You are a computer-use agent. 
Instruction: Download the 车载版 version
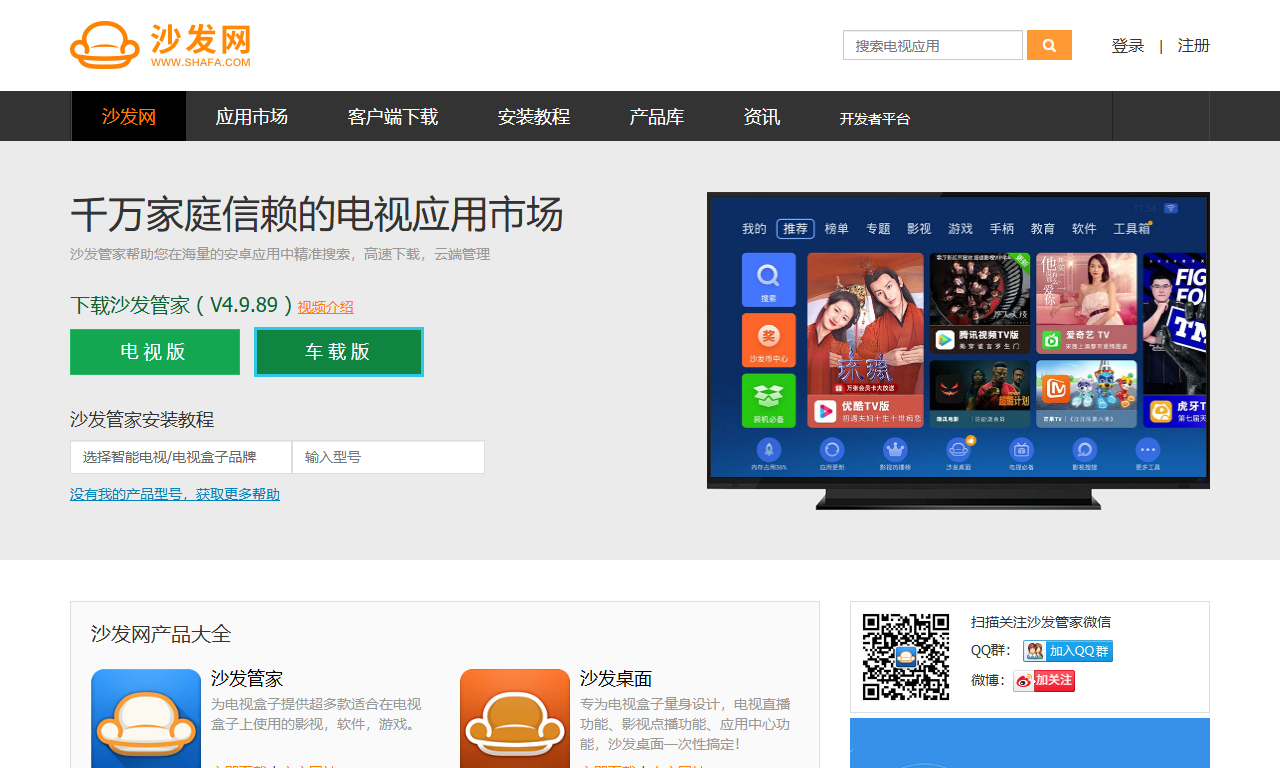click(x=339, y=352)
